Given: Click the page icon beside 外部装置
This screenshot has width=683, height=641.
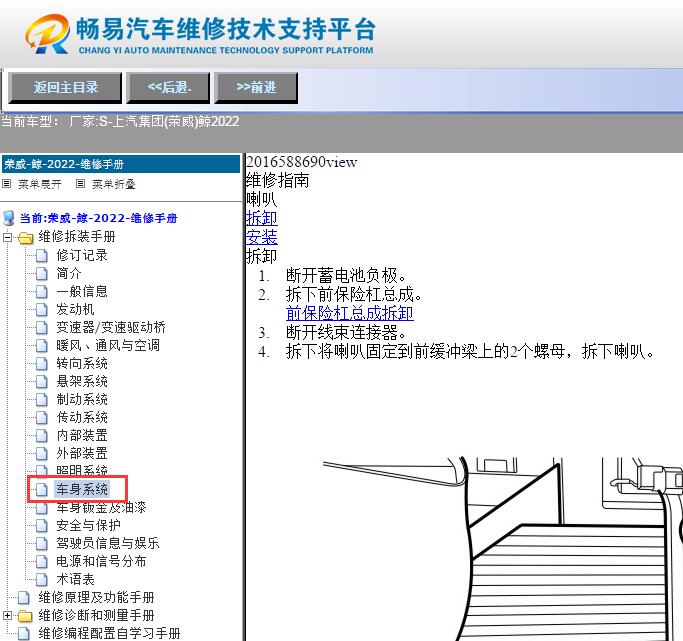Looking at the screenshot, I should (42, 453).
